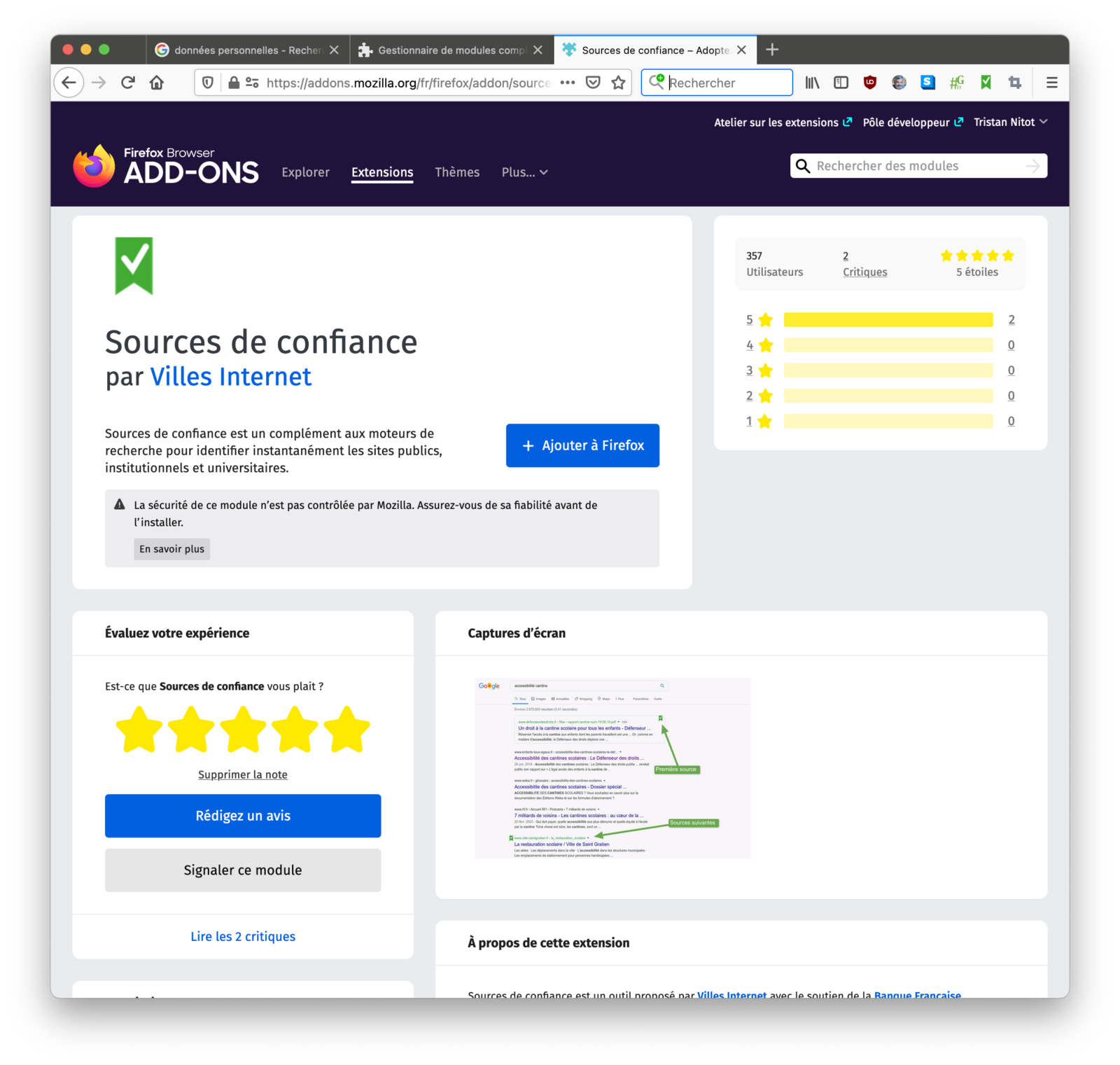Show tracking protection shield info
The image size is (1120, 1065).
tap(208, 83)
